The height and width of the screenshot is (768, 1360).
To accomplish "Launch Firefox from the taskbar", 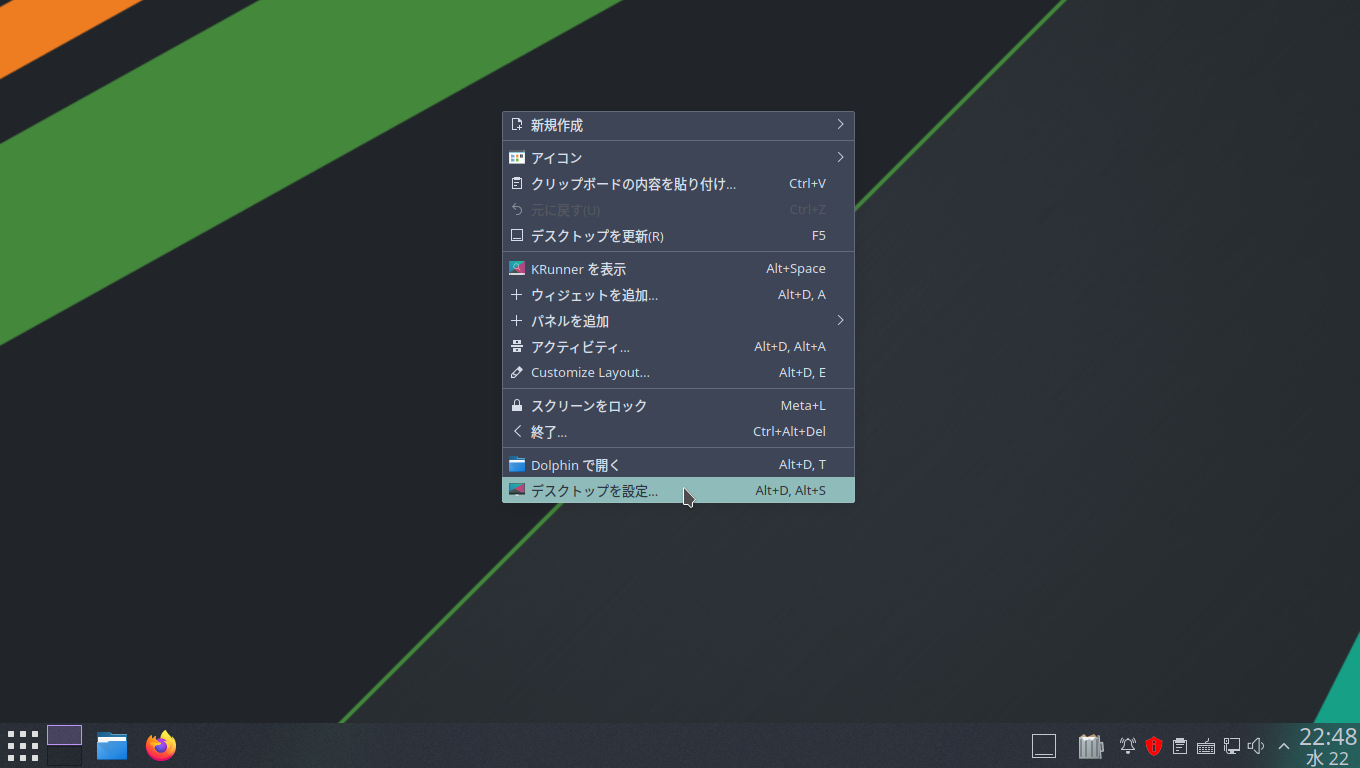I will pyautogui.click(x=161, y=746).
